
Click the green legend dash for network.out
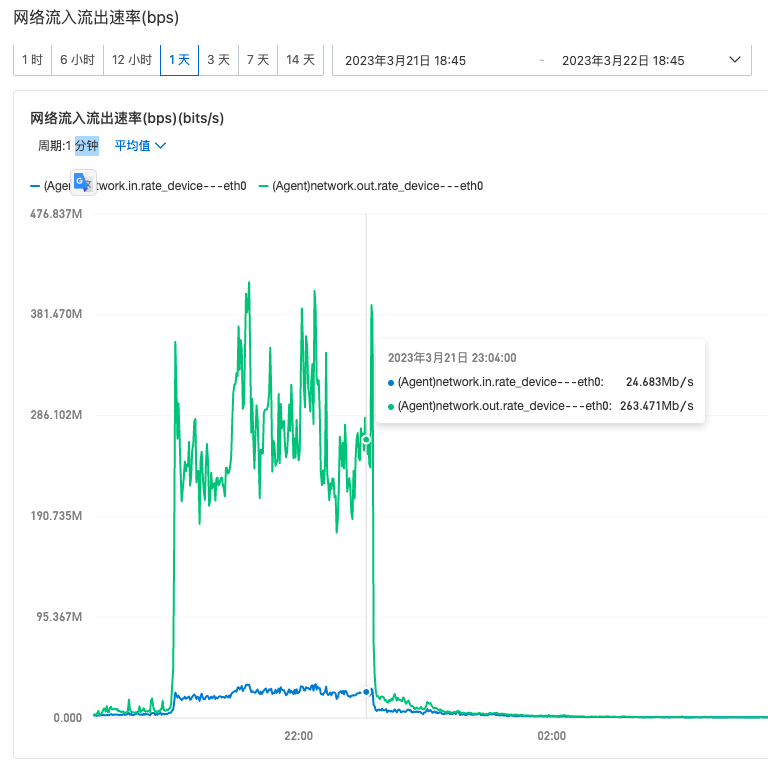pos(264,186)
